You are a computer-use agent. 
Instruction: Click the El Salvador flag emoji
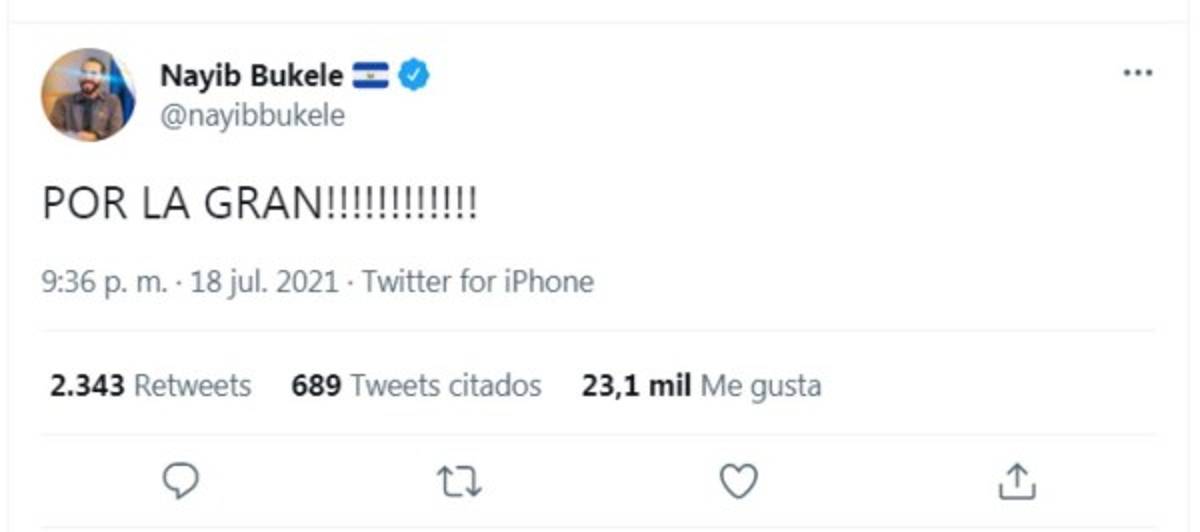coord(371,76)
